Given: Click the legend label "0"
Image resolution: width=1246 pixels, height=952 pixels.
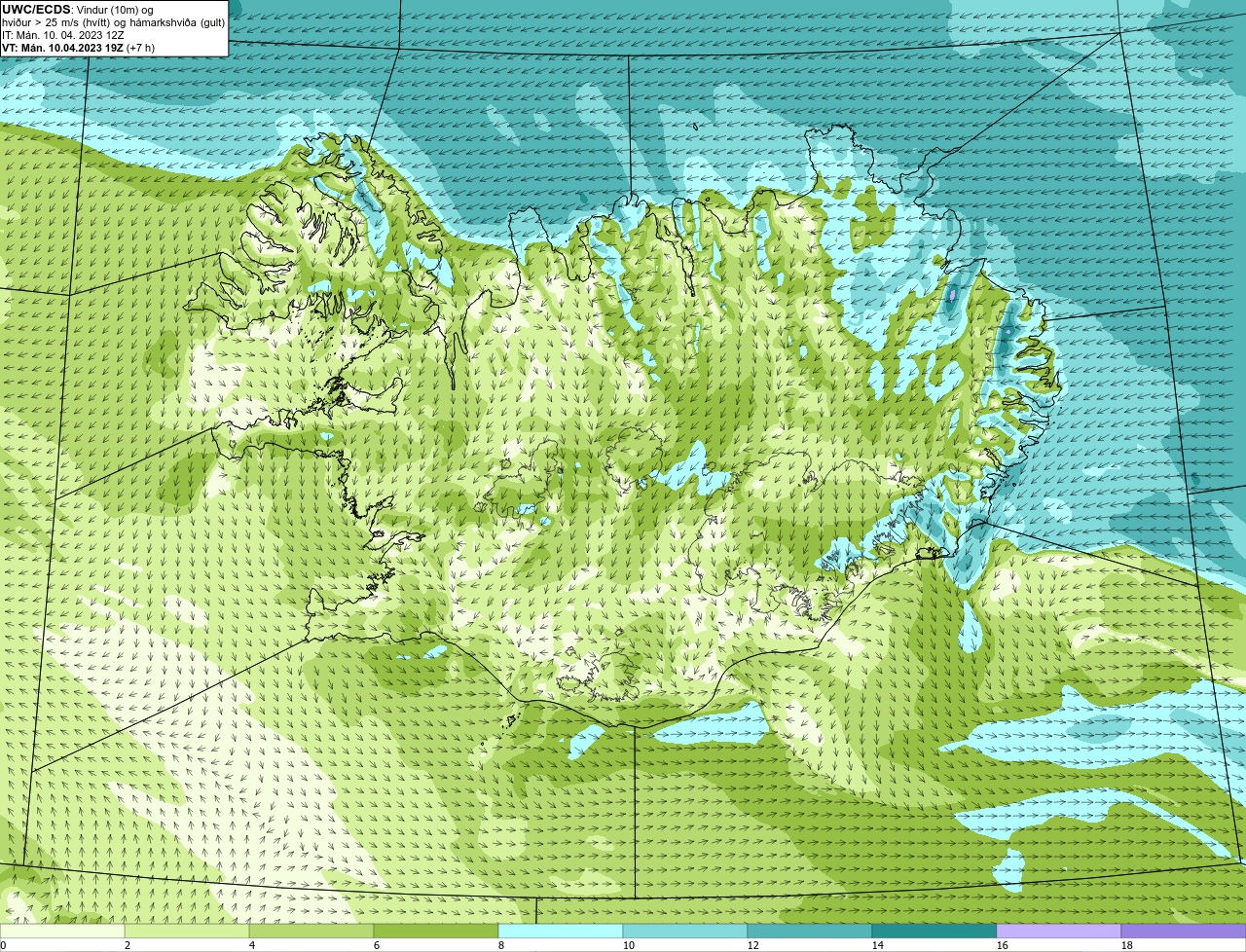Looking at the screenshot, I should coord(3,945).
